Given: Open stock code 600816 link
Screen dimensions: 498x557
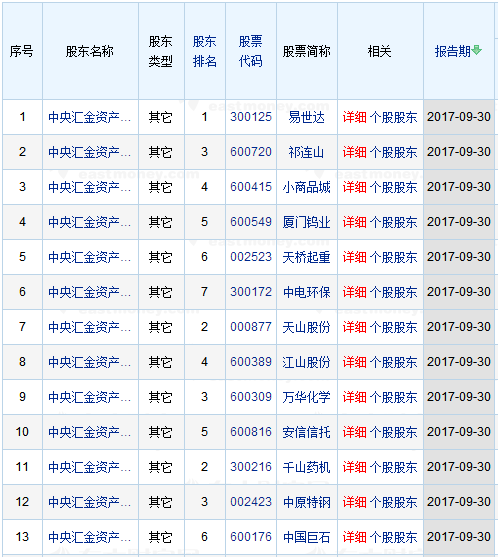Looking at the screenshot, I should (251, 432).
